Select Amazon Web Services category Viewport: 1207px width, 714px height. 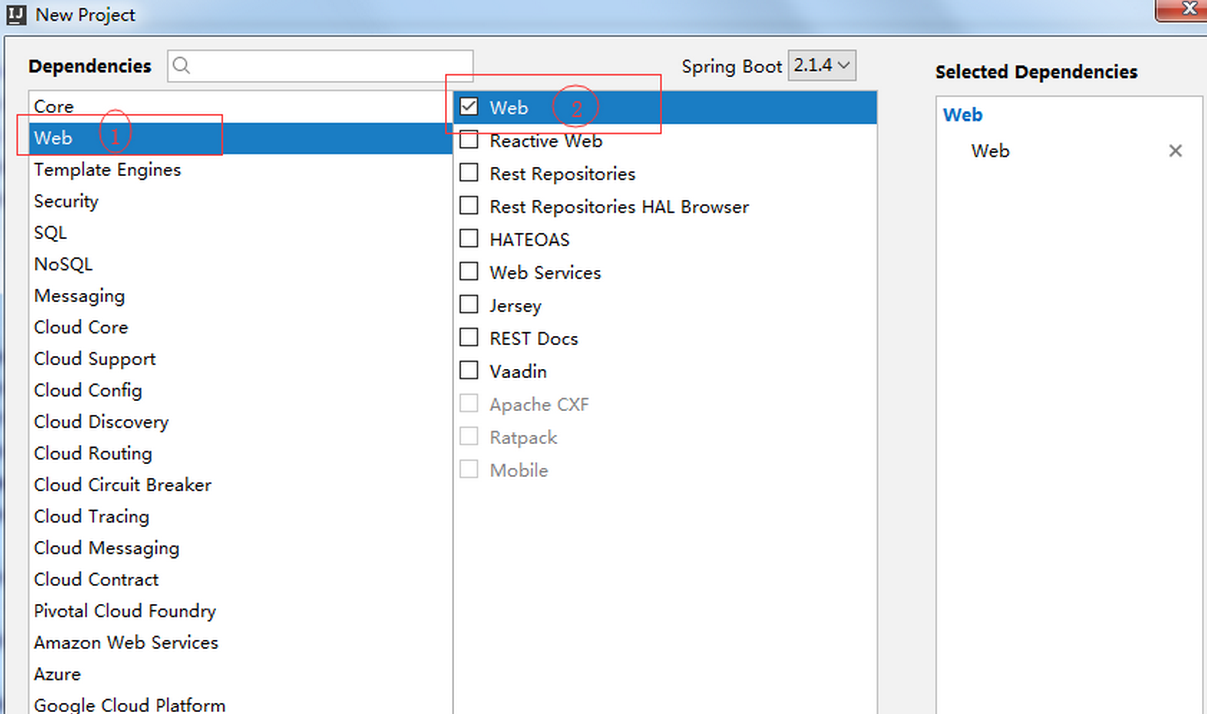pyautogui.click(x=240, y=642)
